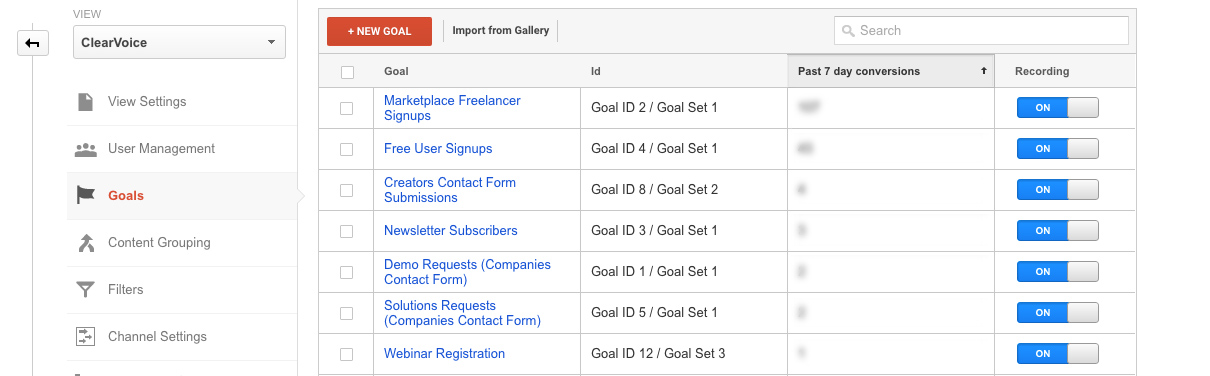Image resolution: width=1210 pixels, height=376 pixels.
Task: Sort table by Goal column header
Action: click(396, 71)
